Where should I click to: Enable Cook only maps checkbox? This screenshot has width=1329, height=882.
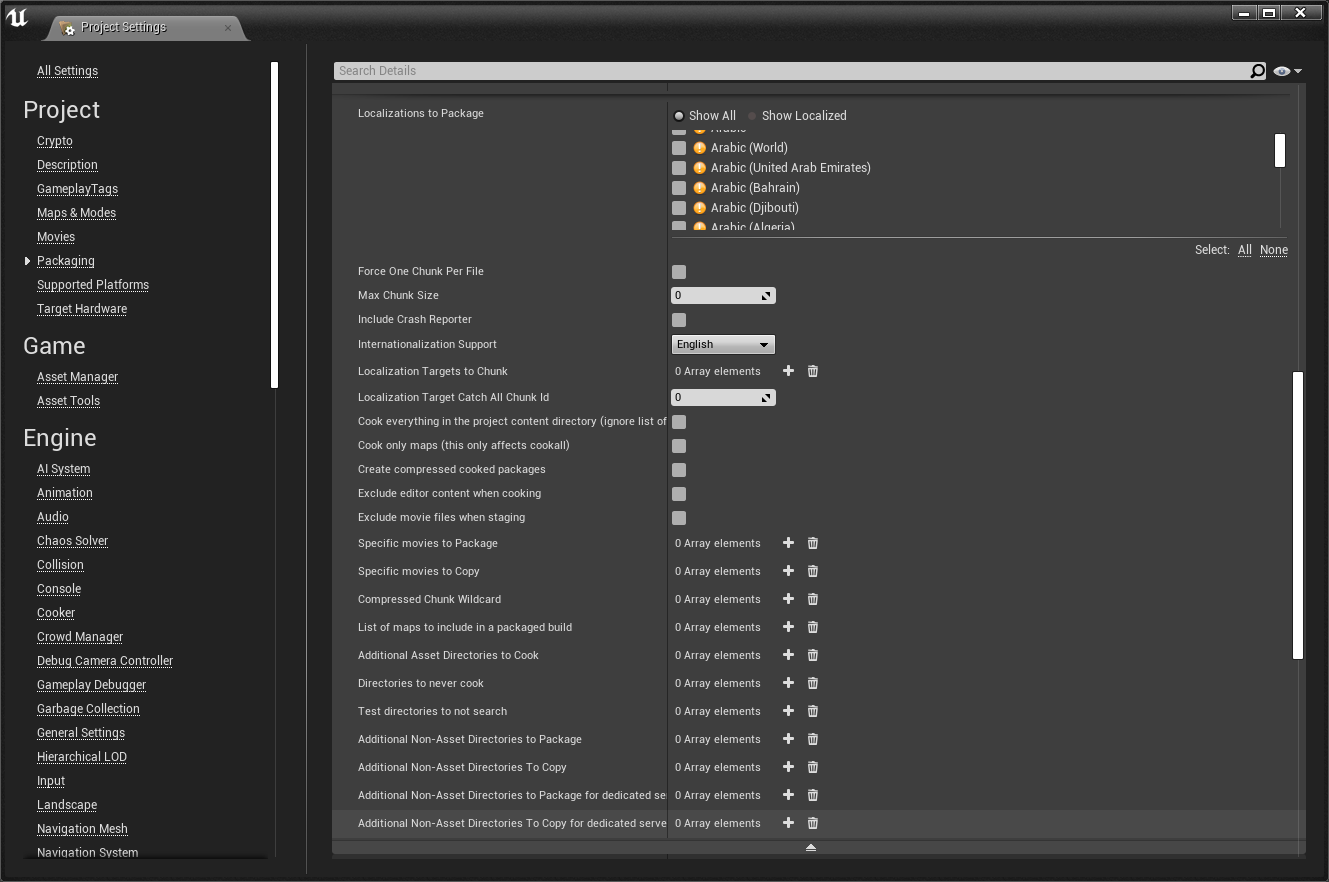click(679, 446)
